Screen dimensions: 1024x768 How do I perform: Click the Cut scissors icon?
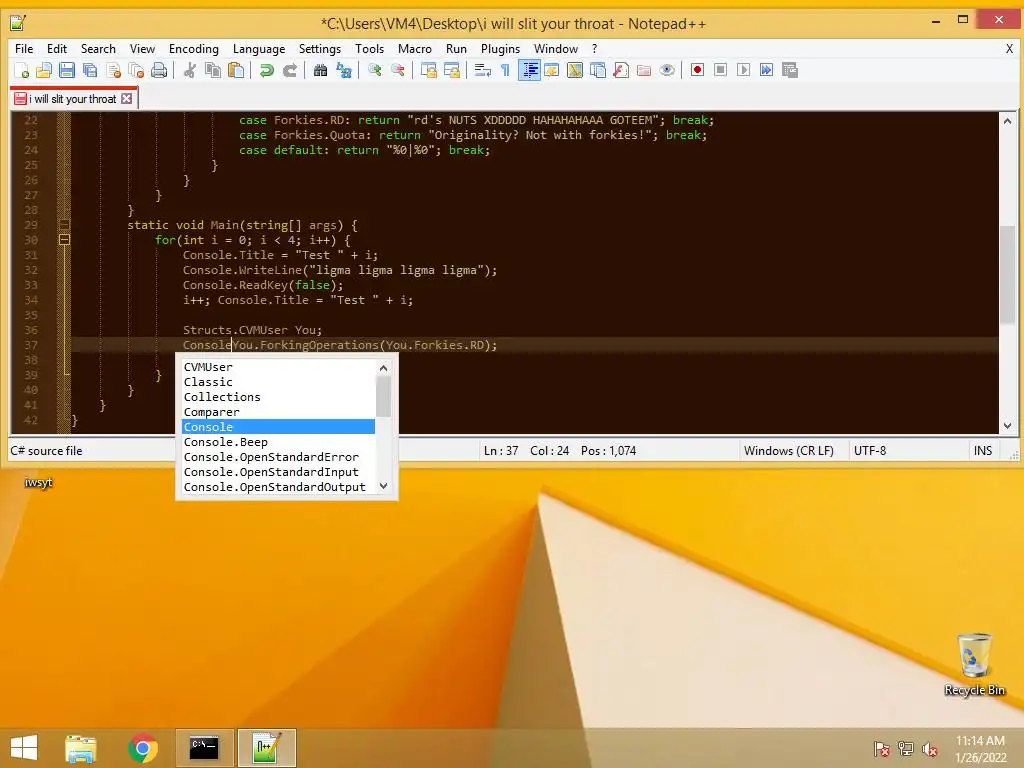point(189,70)
